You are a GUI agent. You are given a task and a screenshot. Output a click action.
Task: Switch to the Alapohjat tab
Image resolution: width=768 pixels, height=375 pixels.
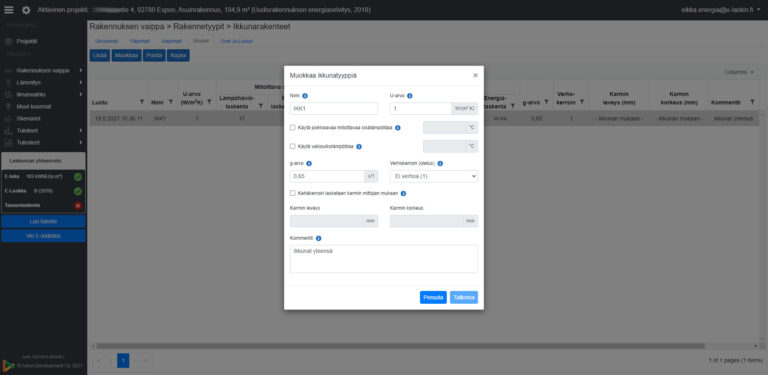171,41
